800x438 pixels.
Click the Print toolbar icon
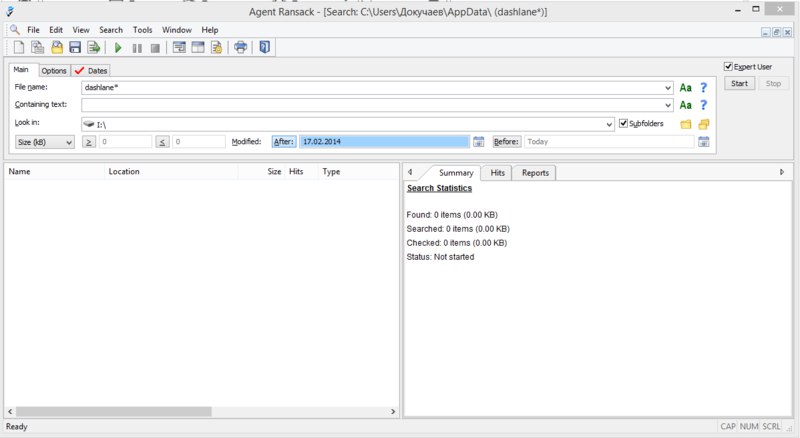pyautogui.click(x=240, y=47)
